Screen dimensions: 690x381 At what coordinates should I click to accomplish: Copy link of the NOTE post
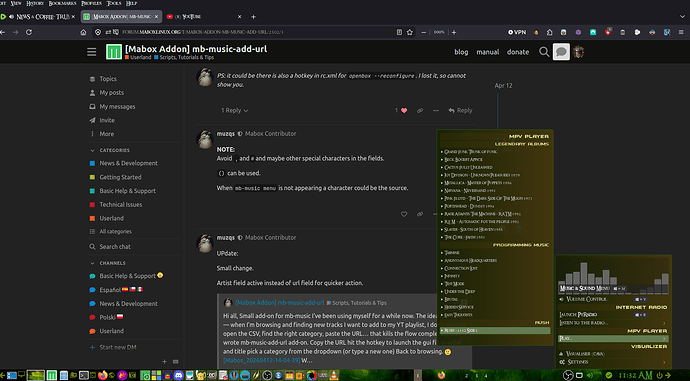pyautogui.click(x=420, y=214)
